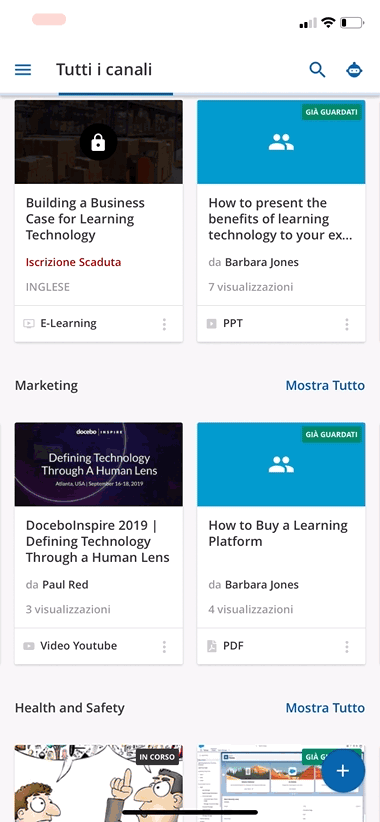
Task: Open How to Buy a Learning Platform title
Action: [278, 533]
